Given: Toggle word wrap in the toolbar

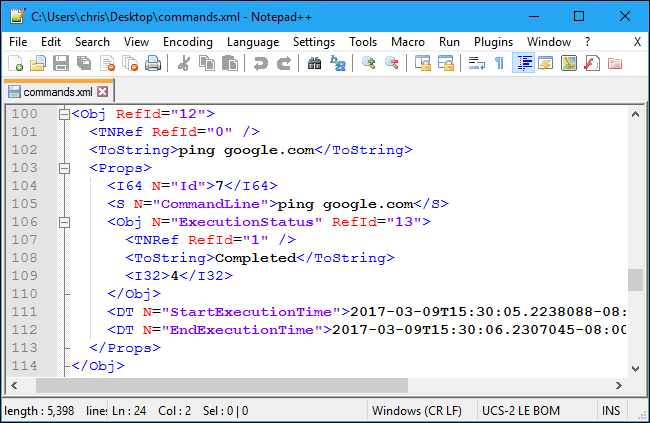Looking at the screenshot, I should point(477,63).
